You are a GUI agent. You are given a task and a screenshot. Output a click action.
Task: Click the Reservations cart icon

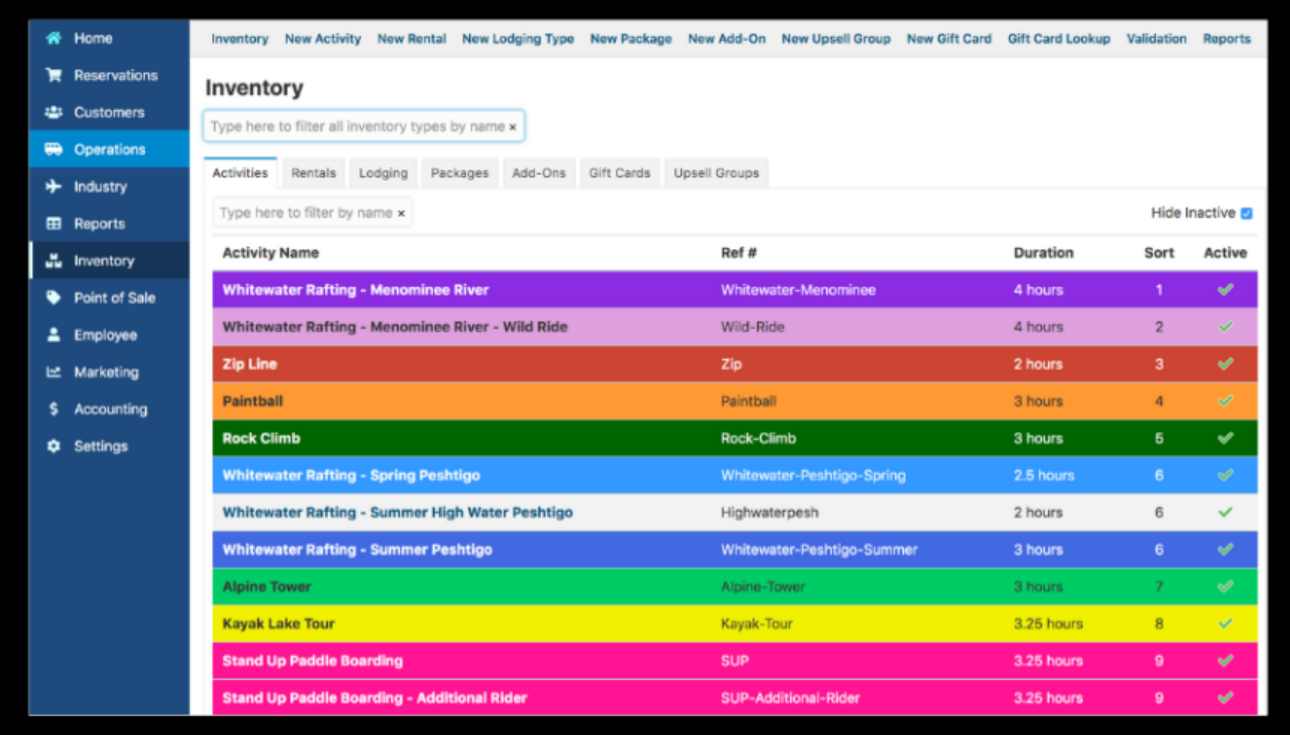53,75
